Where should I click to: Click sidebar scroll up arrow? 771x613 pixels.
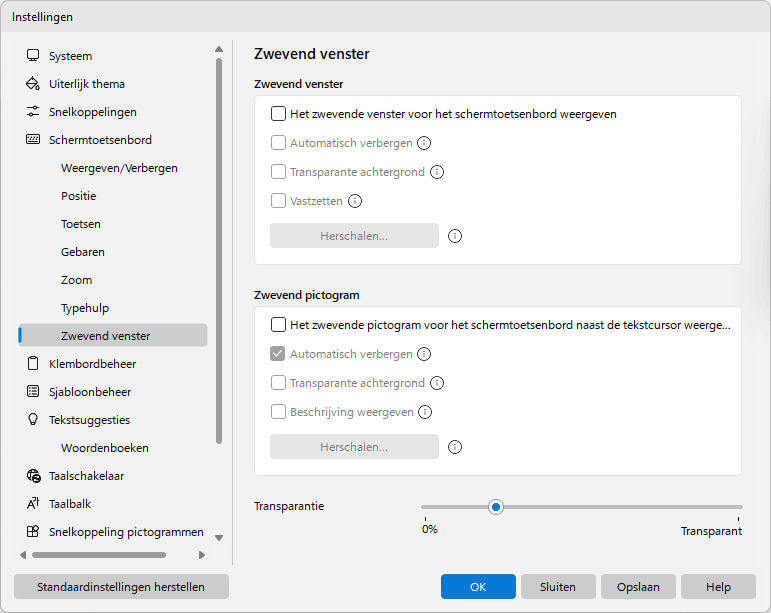pos(219,49)
